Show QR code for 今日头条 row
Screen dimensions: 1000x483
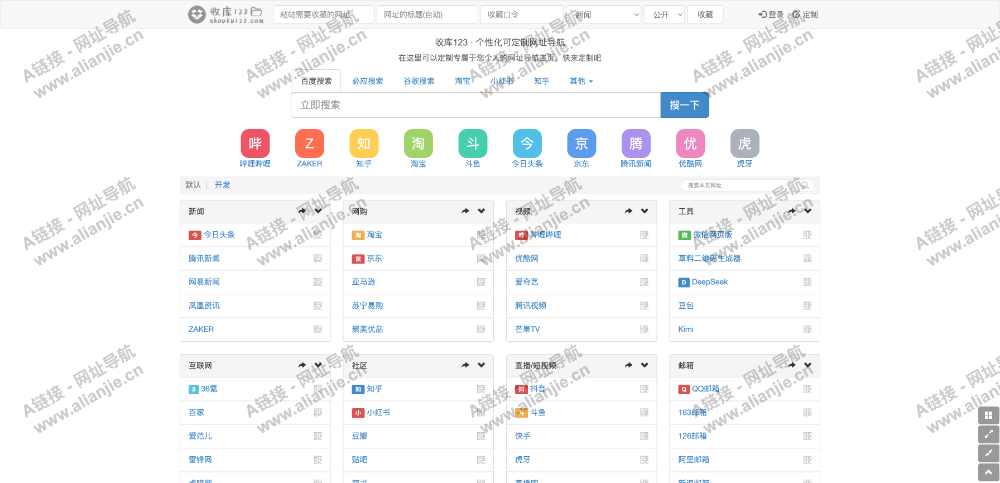(318, 235)
